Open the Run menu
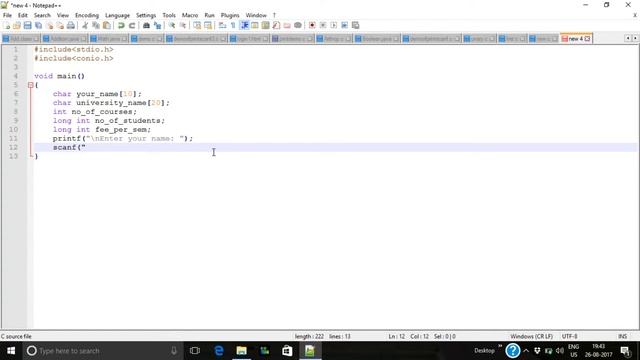The height and width of the screenshot is (360, 640). (209, 15)
